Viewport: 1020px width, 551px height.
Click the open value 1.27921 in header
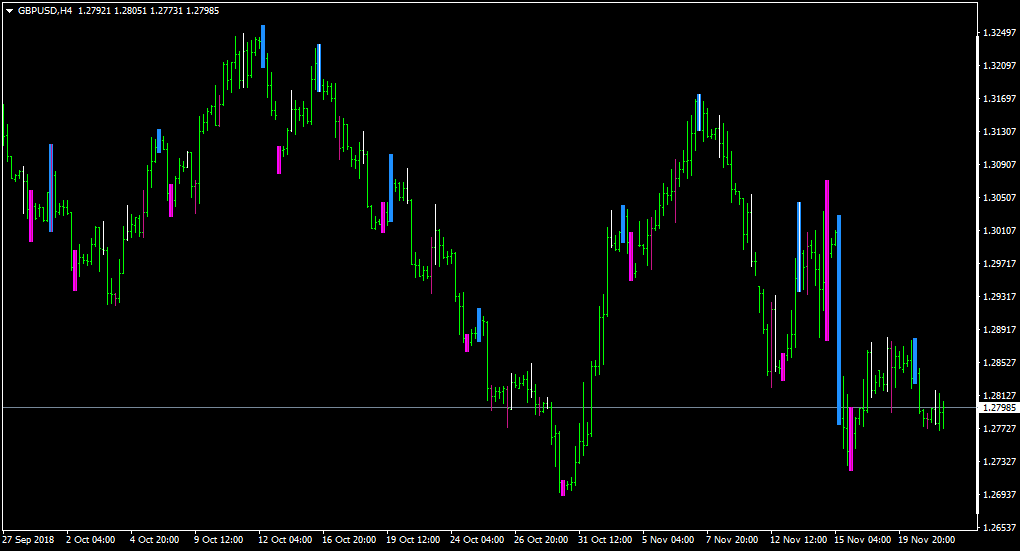click(94, 11)
